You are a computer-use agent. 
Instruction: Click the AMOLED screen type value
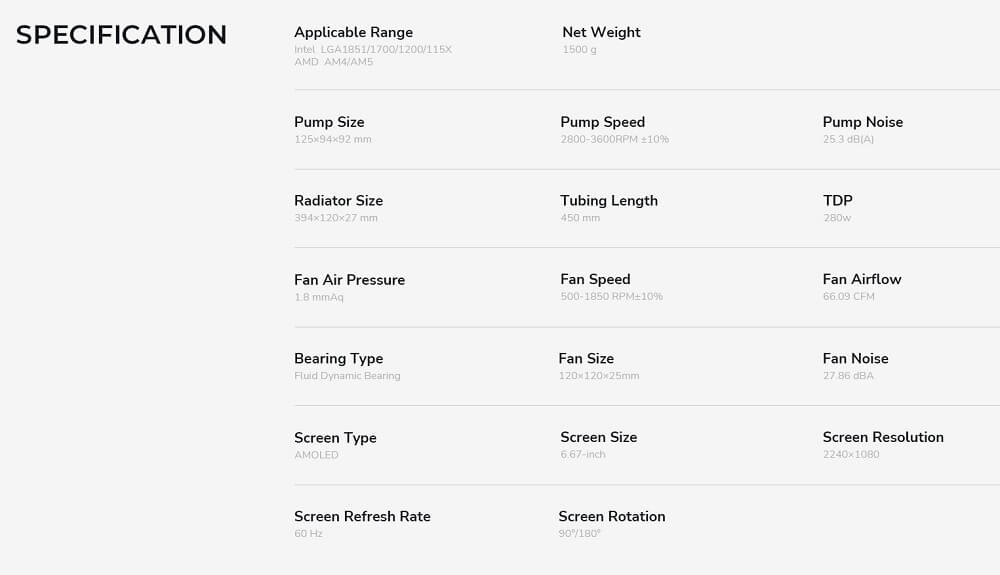316,455
